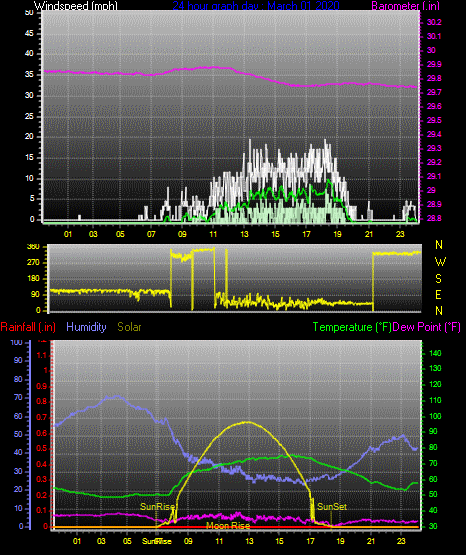Viewport: 466px width, 555px height.
Task: Click the "1.1" rainfall axis value
Action: [x=42, y=355]
